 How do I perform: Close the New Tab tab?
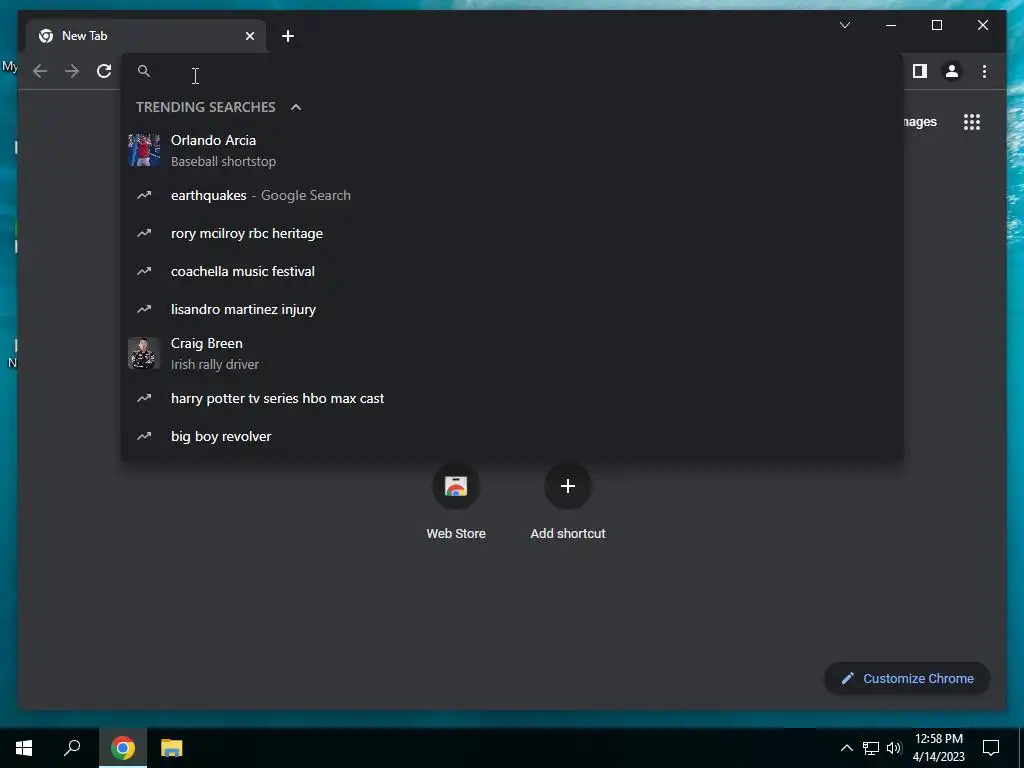pyautogui.click(x=249, y=36)
